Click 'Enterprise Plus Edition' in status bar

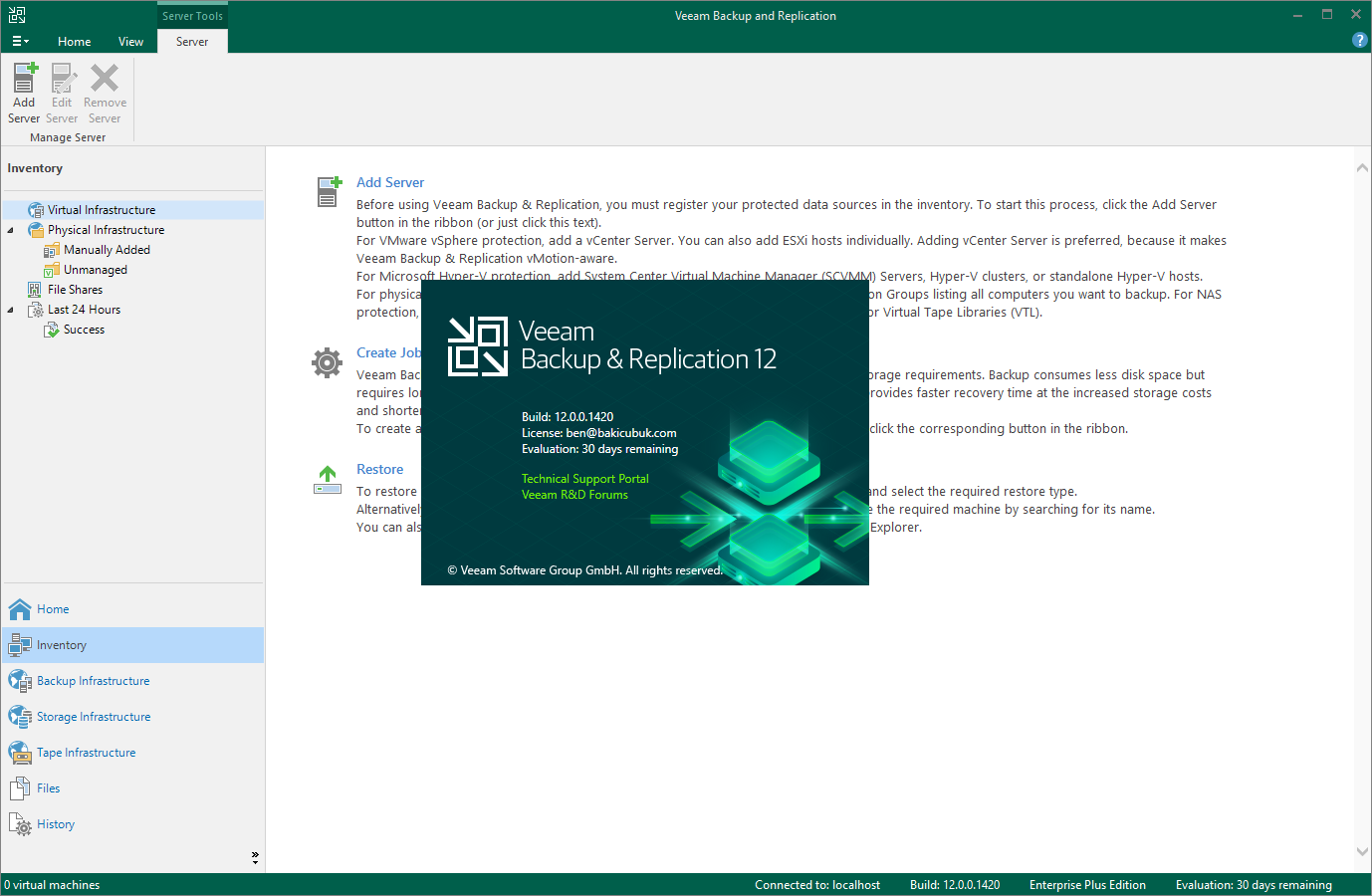pos(1087,885)
